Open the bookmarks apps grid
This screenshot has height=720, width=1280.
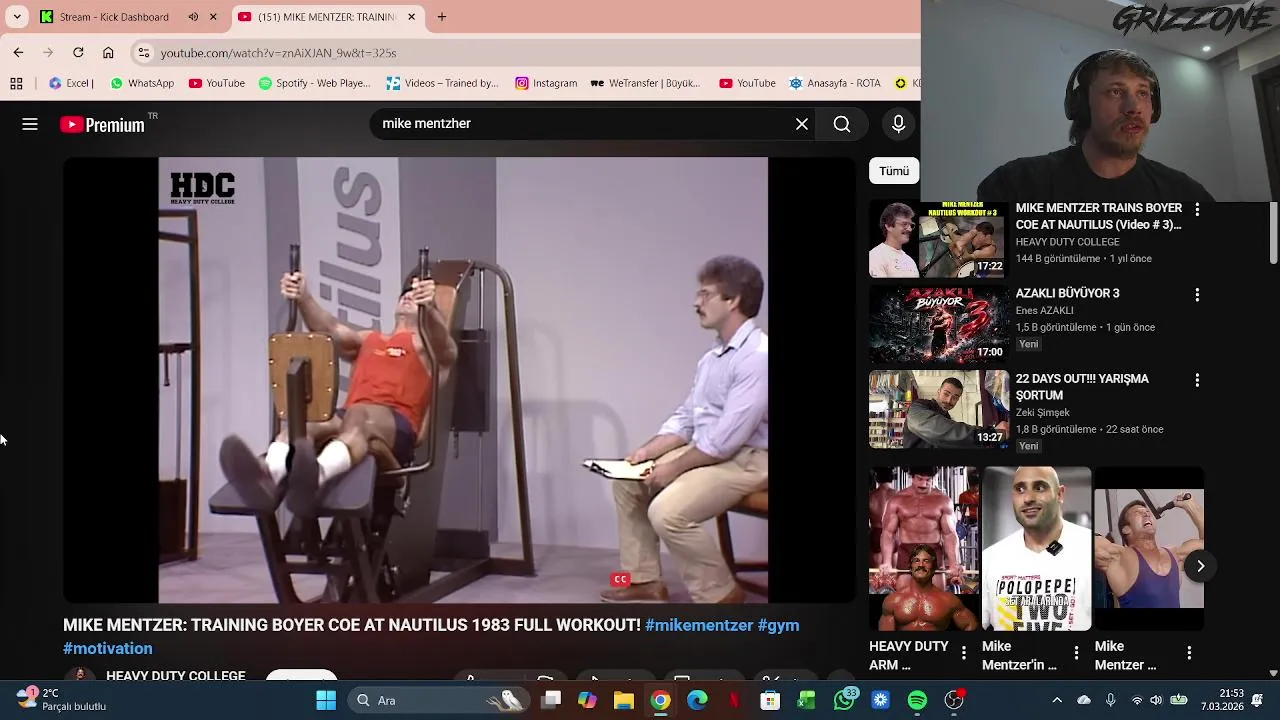(x=16, y=83)
